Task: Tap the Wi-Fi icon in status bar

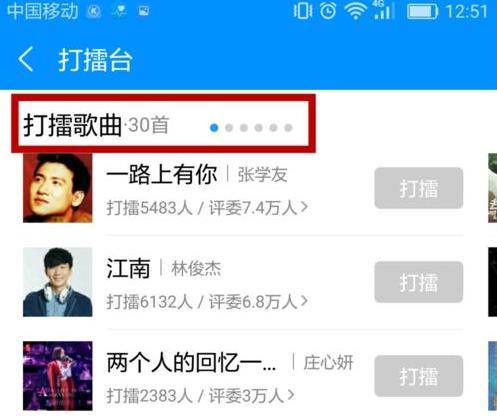Action: tap(356, 12)
